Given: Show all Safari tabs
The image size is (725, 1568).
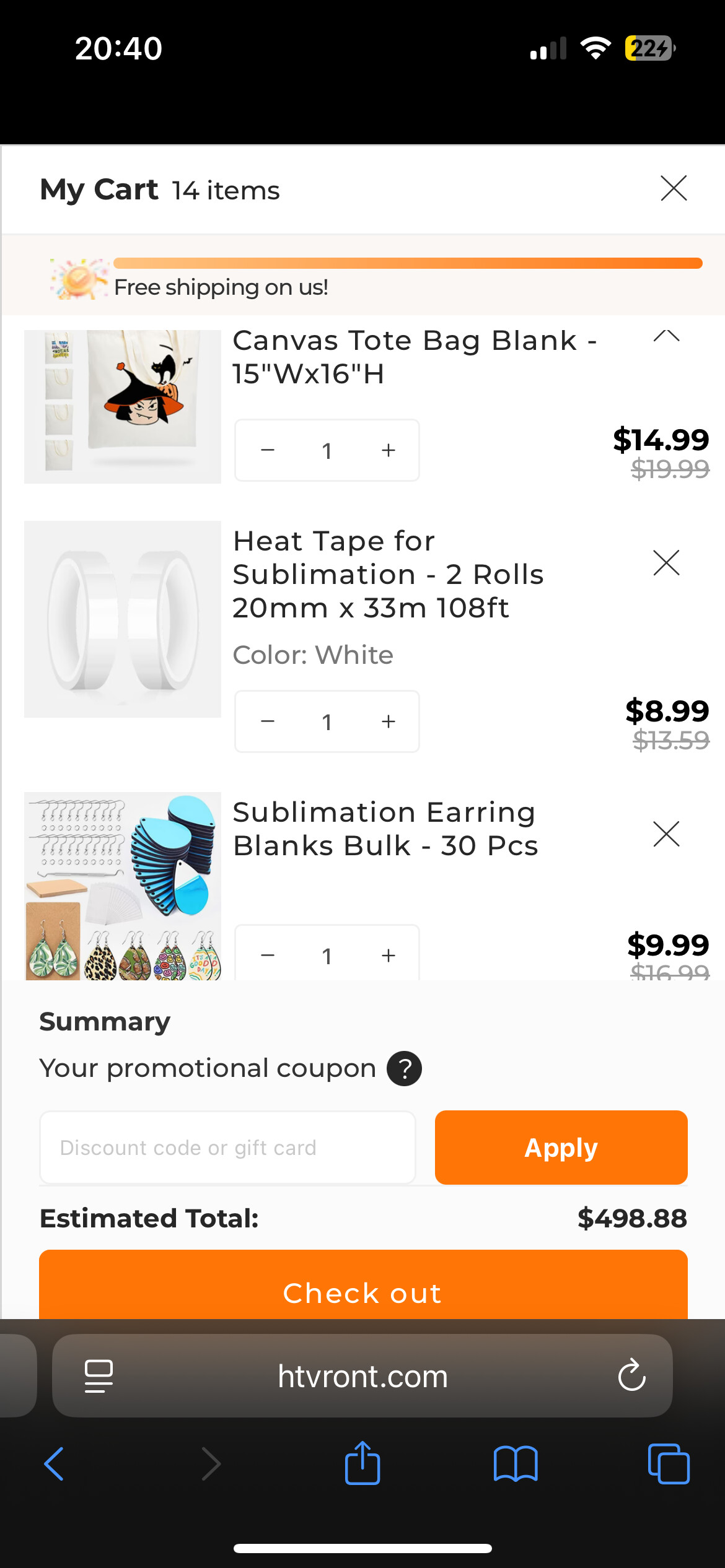Looking at the screenshot, I should click(668, 1464).
